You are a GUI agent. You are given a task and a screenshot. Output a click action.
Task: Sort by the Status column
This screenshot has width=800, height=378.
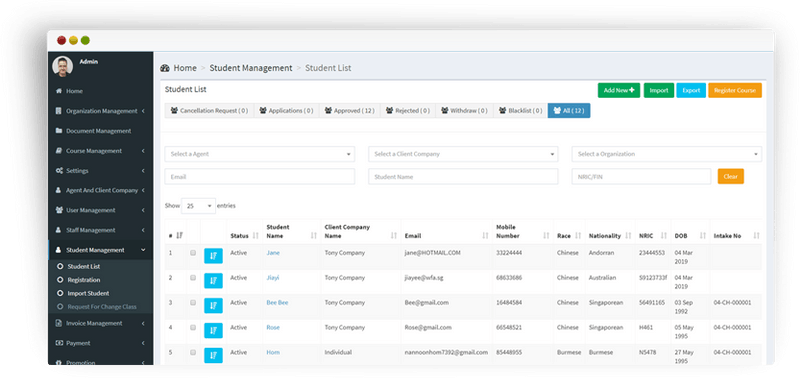coord(256,236)
